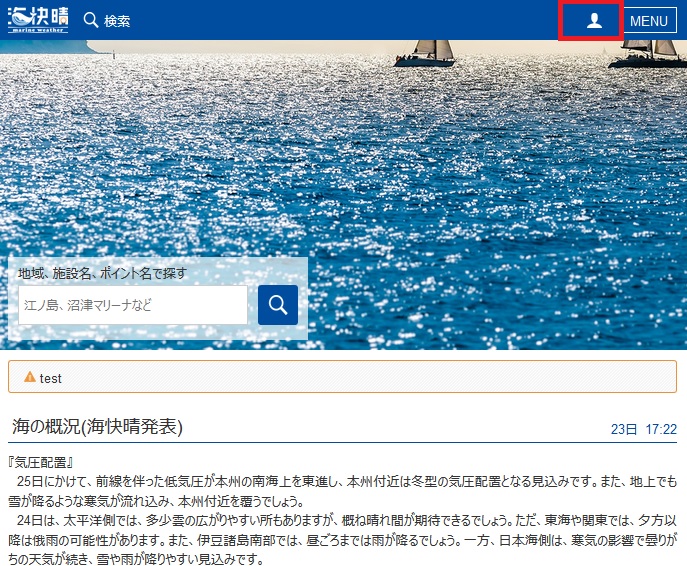This screenshot has height=566, width=687.
Task: Click the 『気圧配置』 text
Action: click(40, 462)
